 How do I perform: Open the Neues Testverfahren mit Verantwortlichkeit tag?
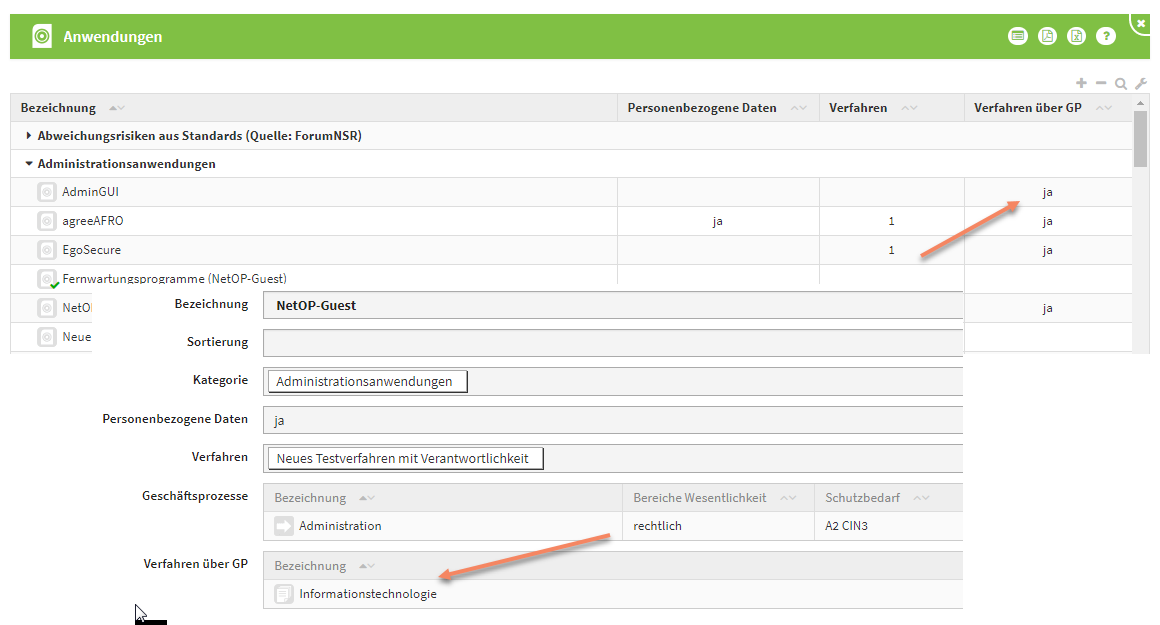coord(405,459)
